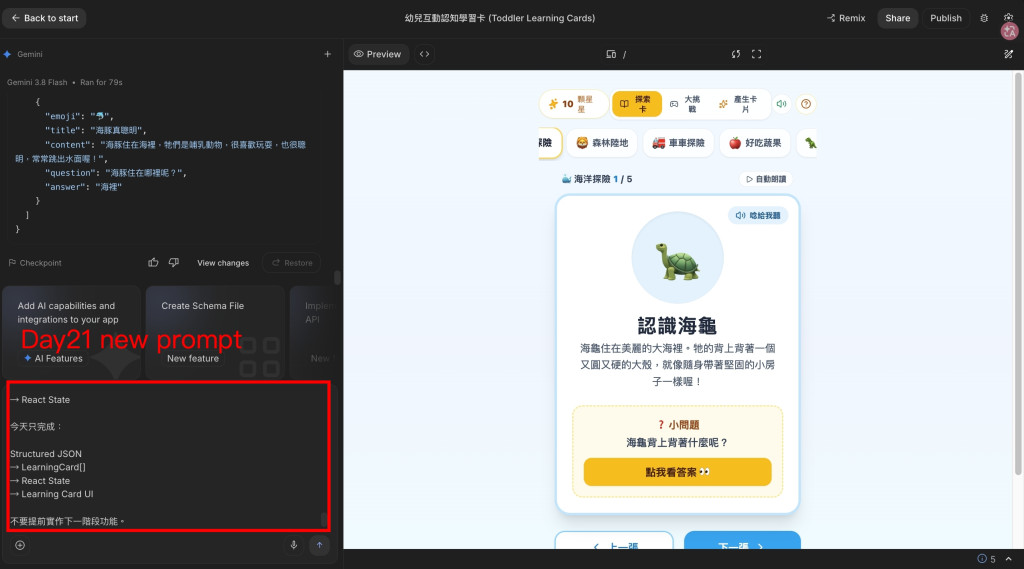Screen dimensions: 1024x569
Task: Click the Gemini sparkle icon
Action: 7,54
